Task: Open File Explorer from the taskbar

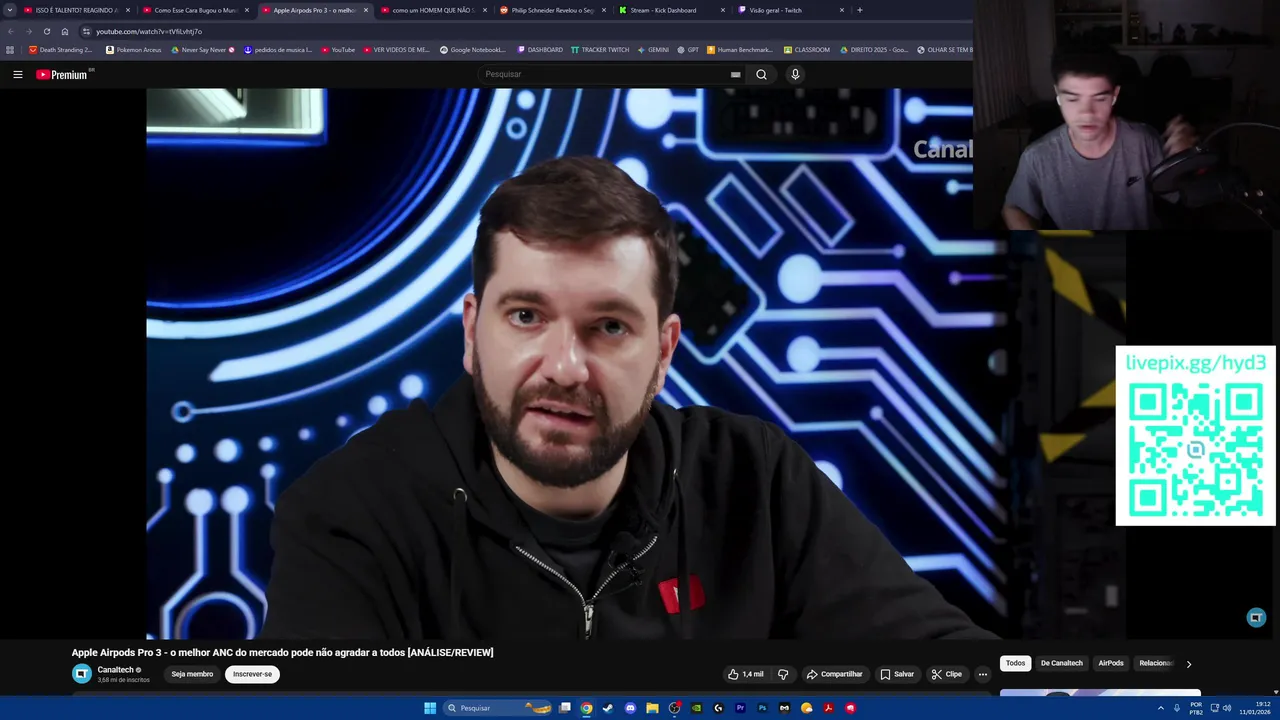Action: pyautogui.click(x=652, y=708)
